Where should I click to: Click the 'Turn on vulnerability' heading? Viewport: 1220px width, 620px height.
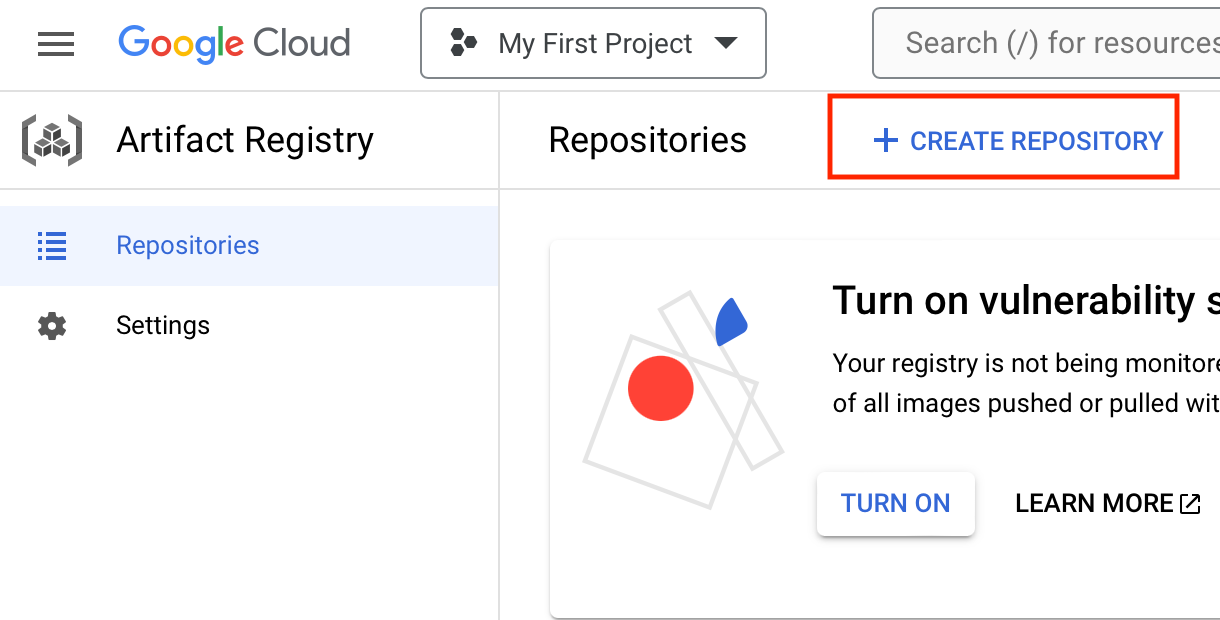pos(1026,300)
